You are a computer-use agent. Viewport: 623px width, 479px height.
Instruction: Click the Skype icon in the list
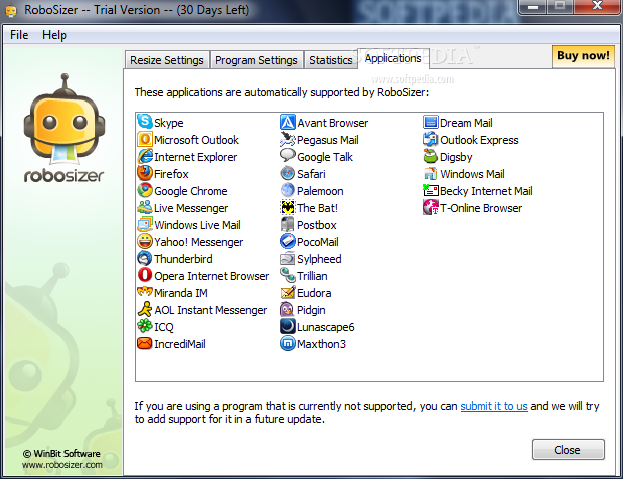coord(145,122)
